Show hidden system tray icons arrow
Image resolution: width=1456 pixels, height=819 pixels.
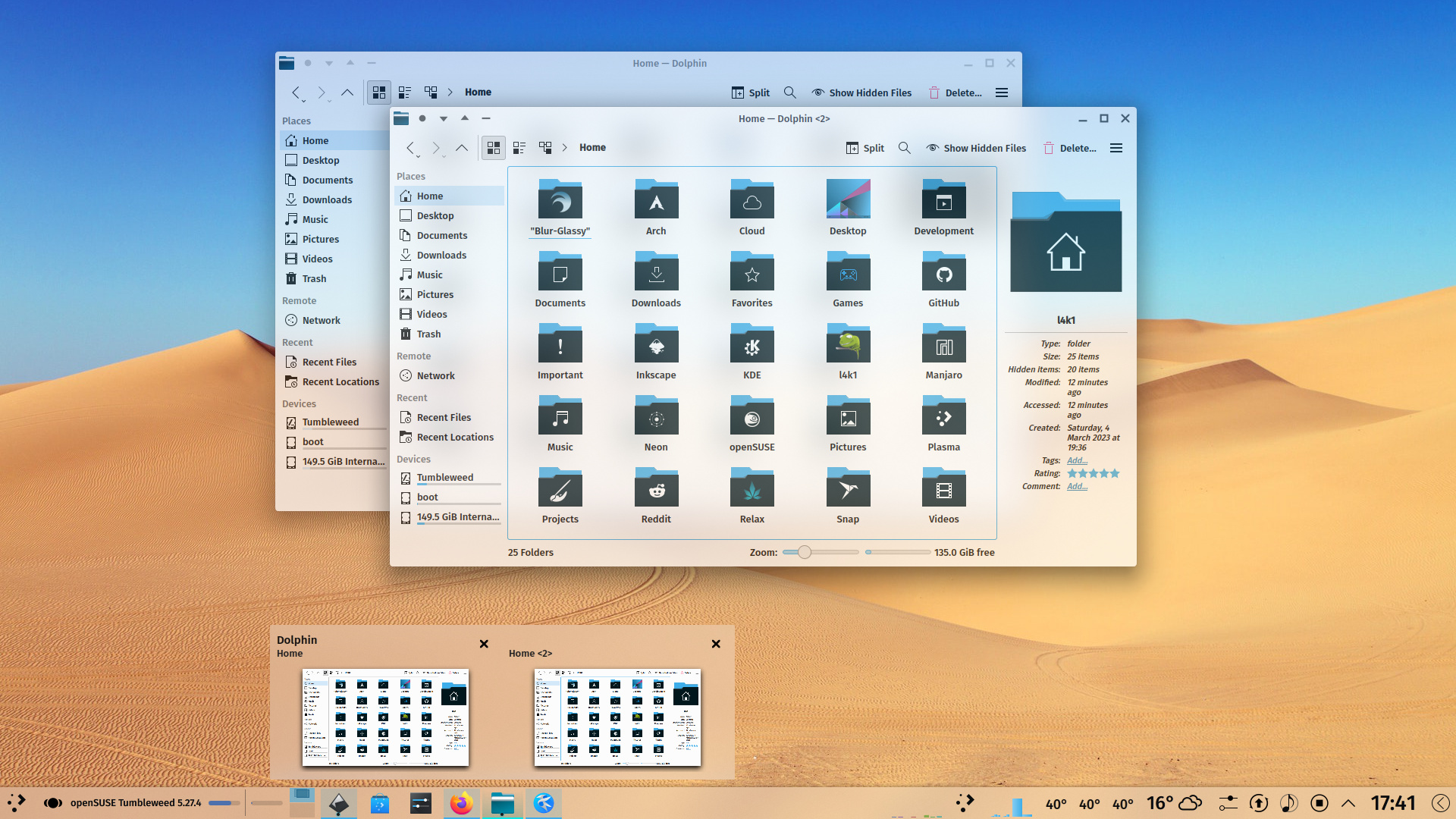[1348, 803]
